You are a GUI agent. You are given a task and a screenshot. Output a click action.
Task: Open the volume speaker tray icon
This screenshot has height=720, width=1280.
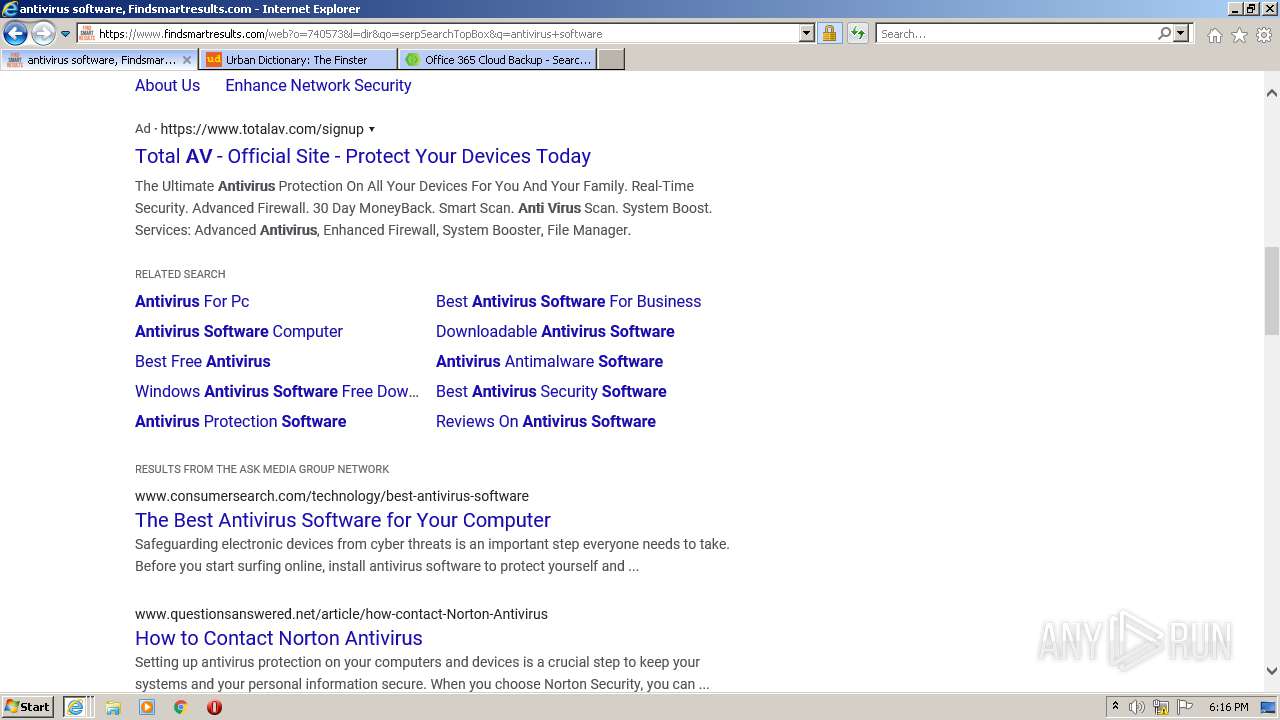[1137, 707]
